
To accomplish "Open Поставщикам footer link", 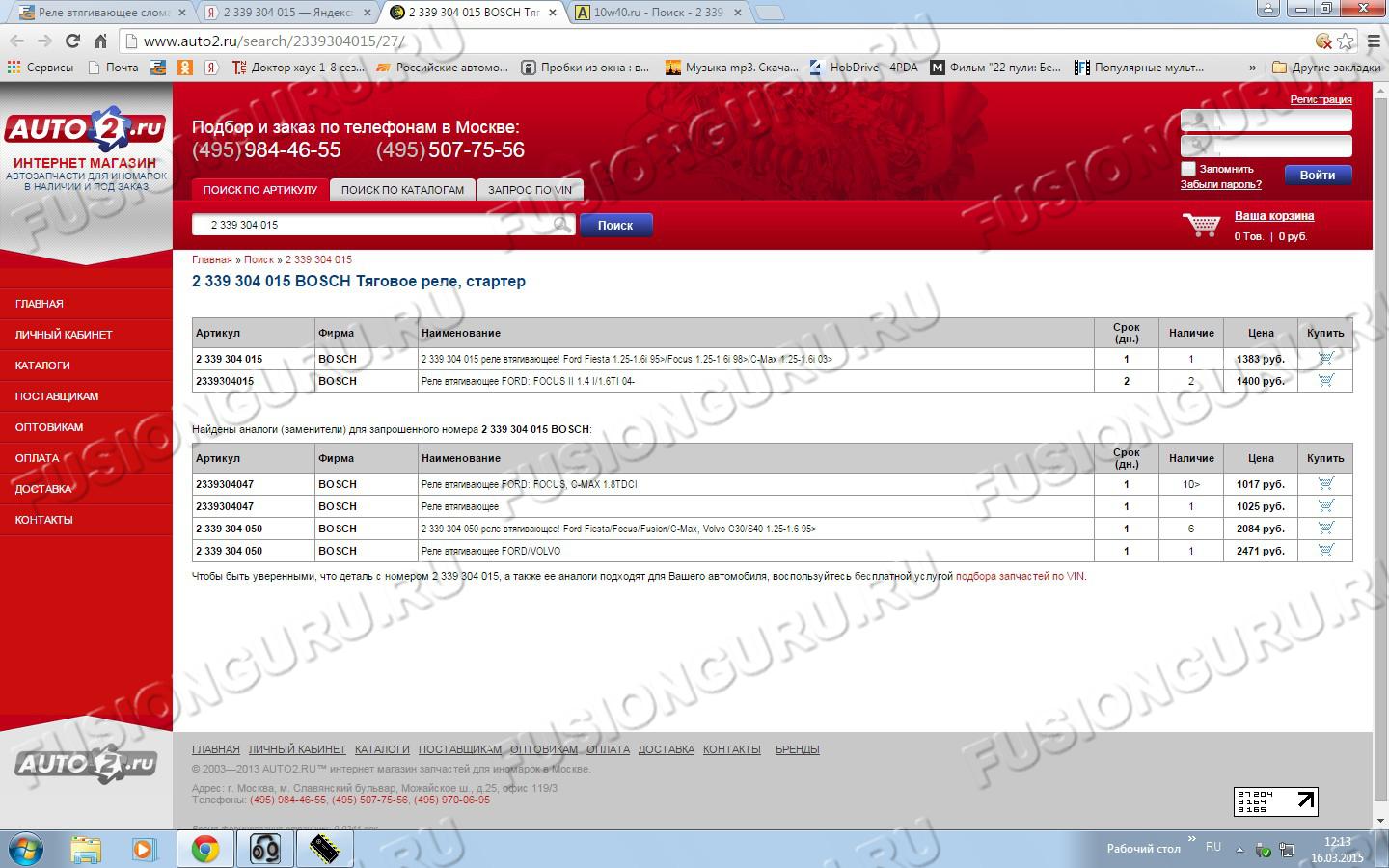I will coord(460,749).
